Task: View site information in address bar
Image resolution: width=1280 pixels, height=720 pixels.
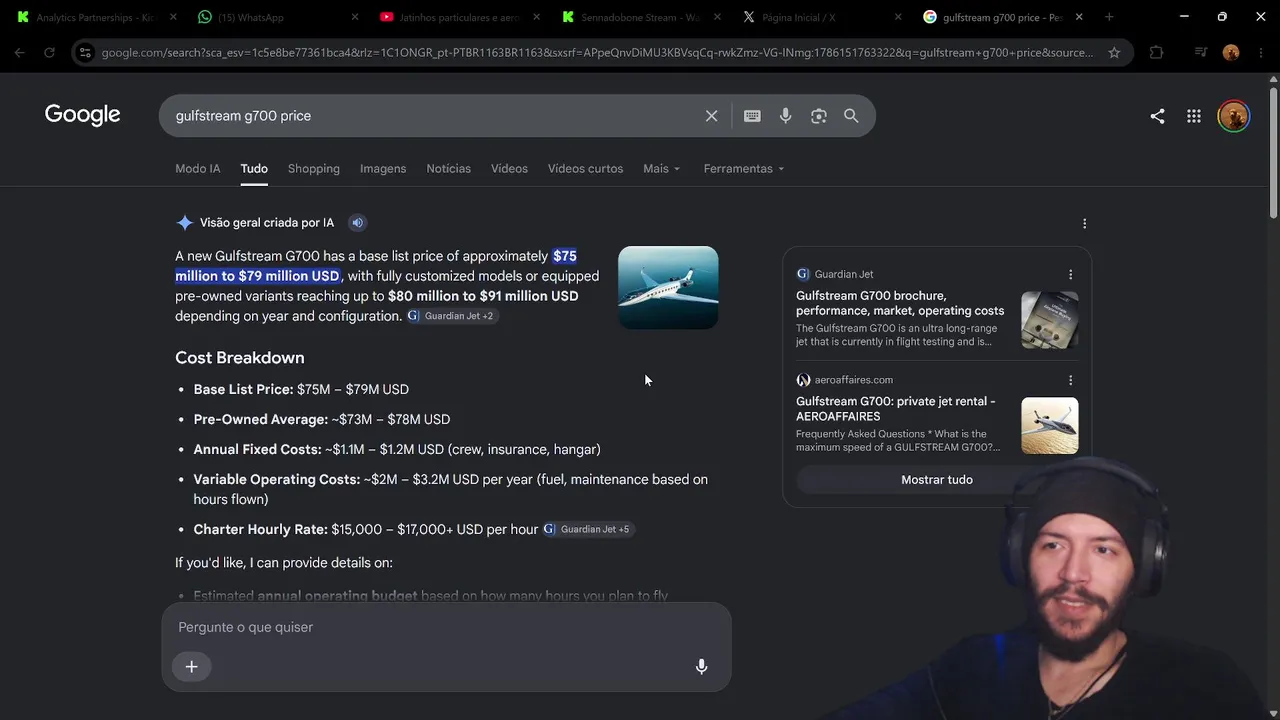Action: (85, 53)
